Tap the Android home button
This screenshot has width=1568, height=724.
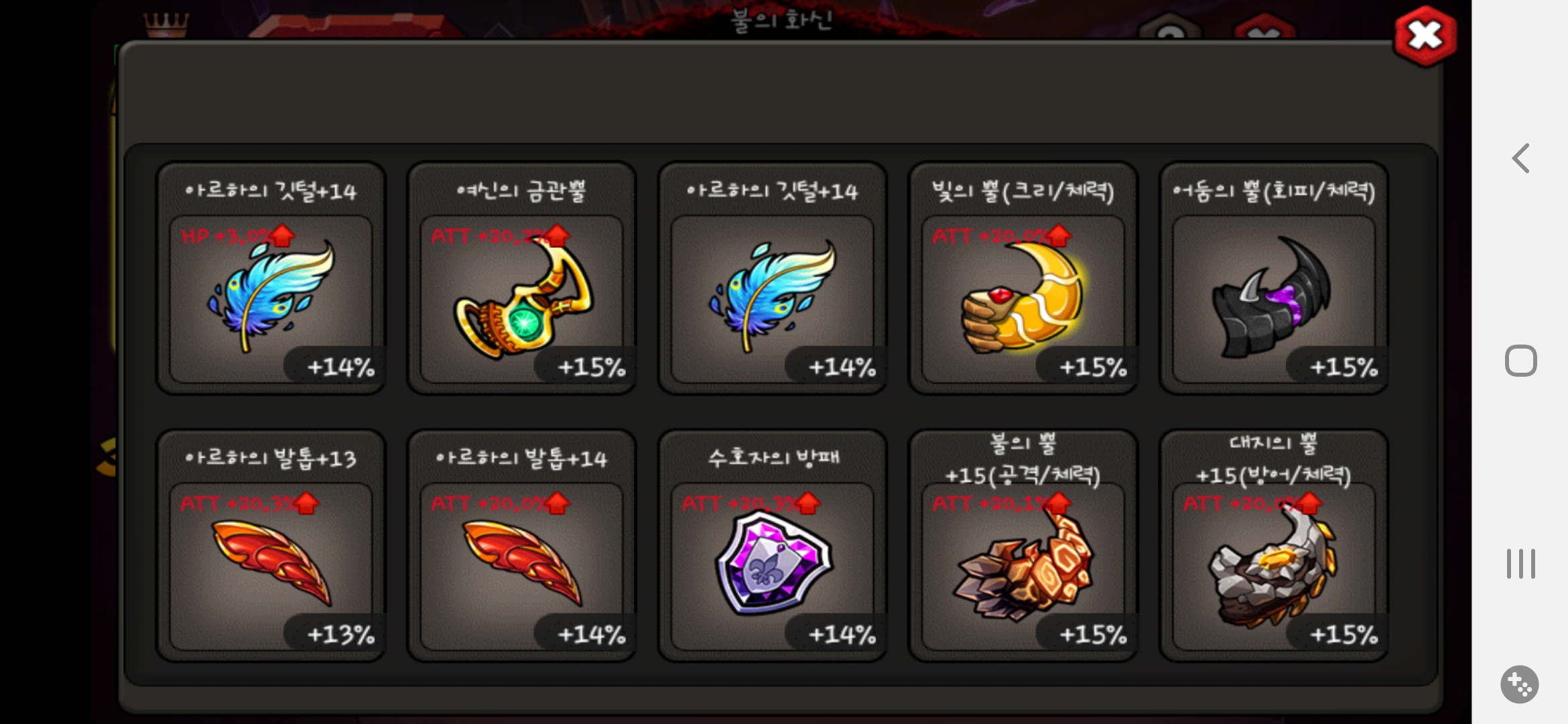tap(1520, 361)
